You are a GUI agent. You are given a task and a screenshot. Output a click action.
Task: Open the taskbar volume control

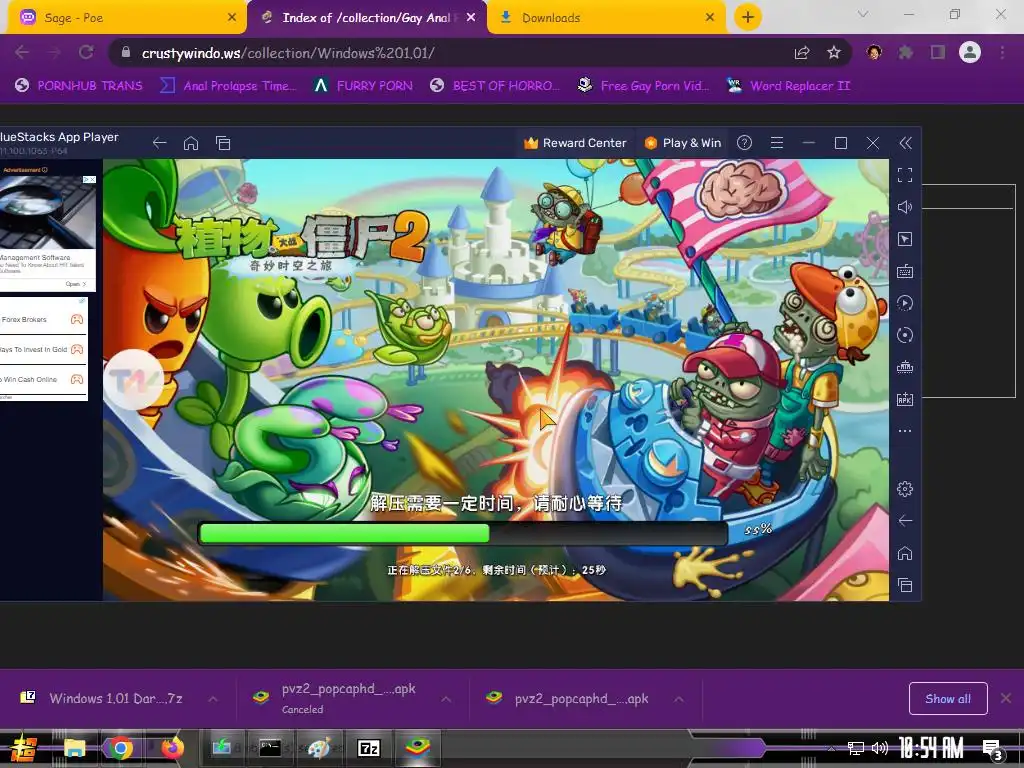click(x=880, y=748)
